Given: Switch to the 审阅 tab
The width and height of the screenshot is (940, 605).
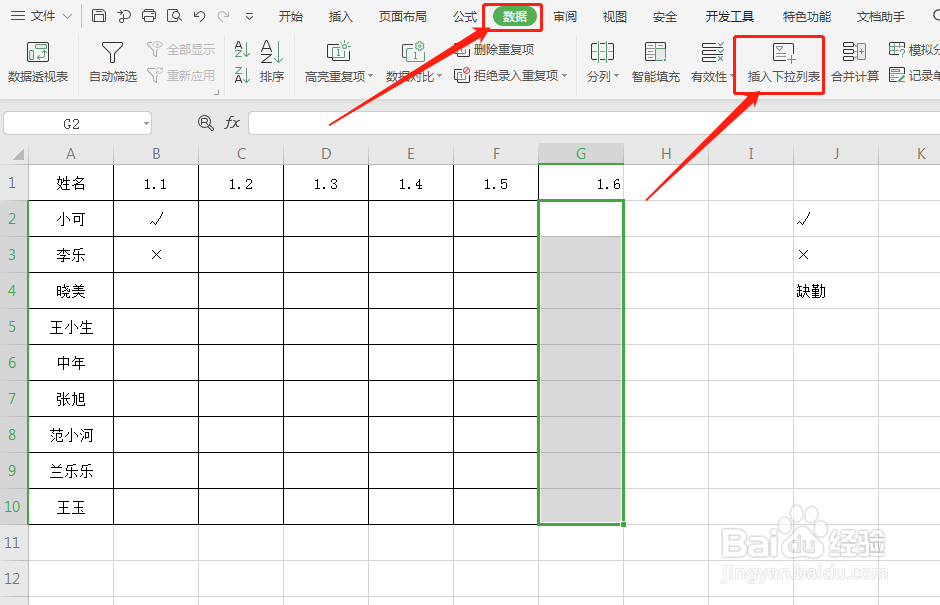Looking at the screenshot, I should click(565, 17).
